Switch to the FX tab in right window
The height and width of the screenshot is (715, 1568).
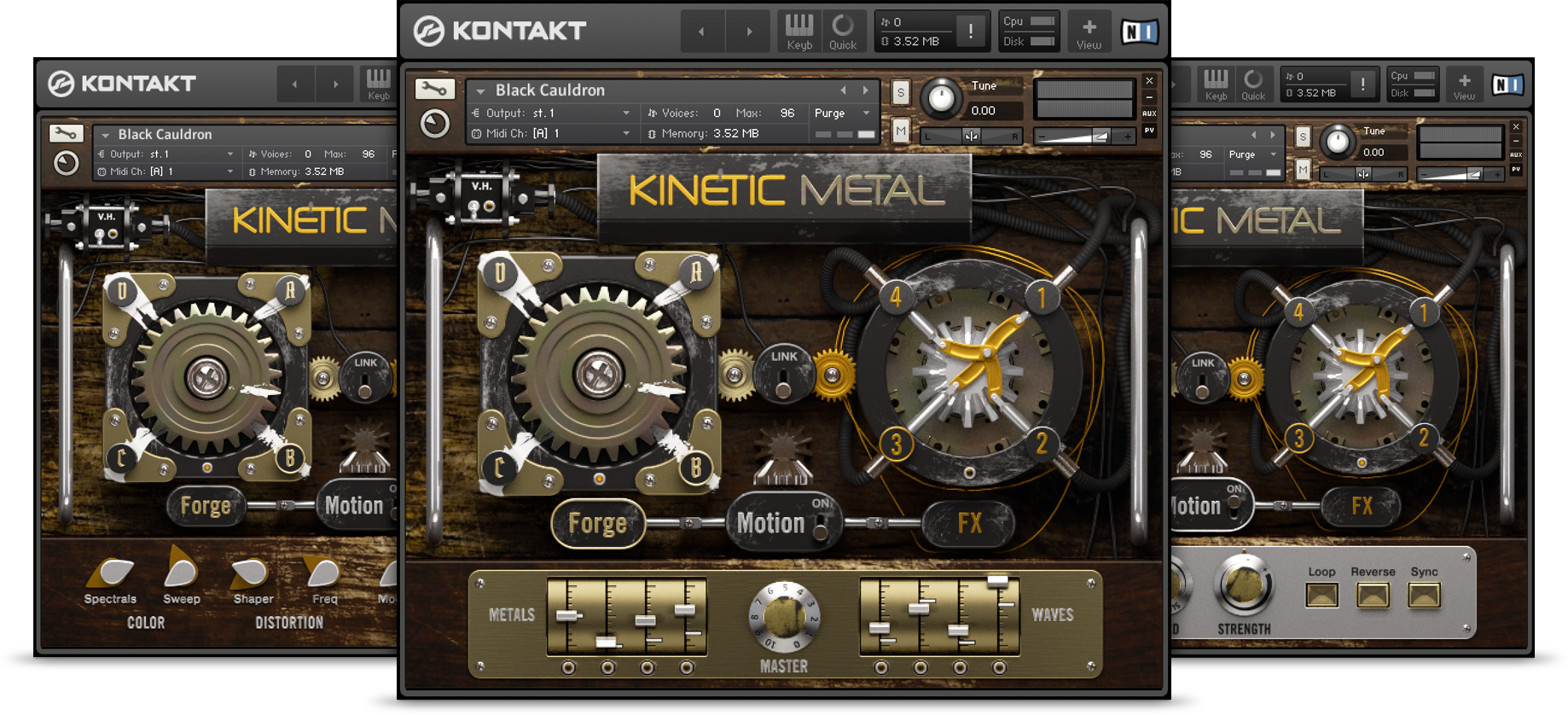[1362, 506]
